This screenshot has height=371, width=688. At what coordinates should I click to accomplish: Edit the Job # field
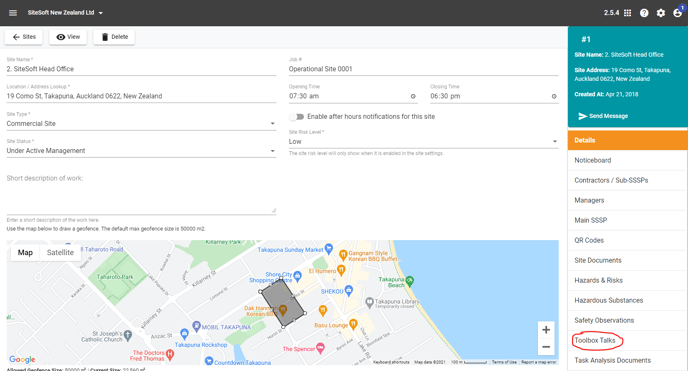tap(423, 69)
